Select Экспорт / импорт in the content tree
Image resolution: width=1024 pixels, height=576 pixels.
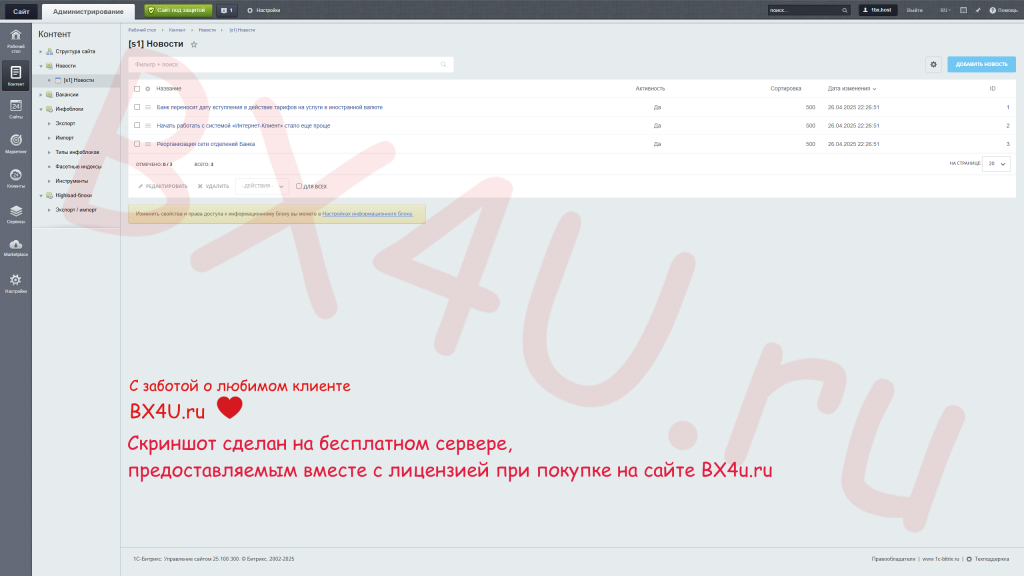[x=76, y=210]
